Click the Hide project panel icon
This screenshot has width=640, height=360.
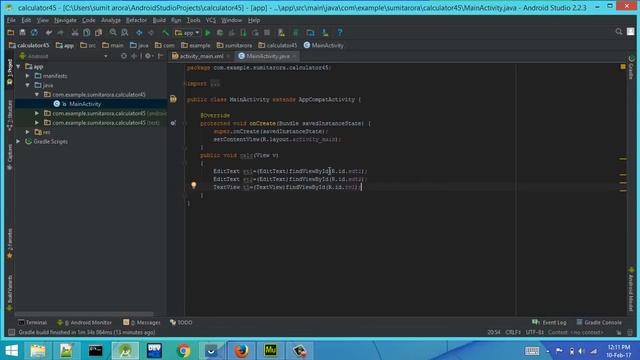160,56
